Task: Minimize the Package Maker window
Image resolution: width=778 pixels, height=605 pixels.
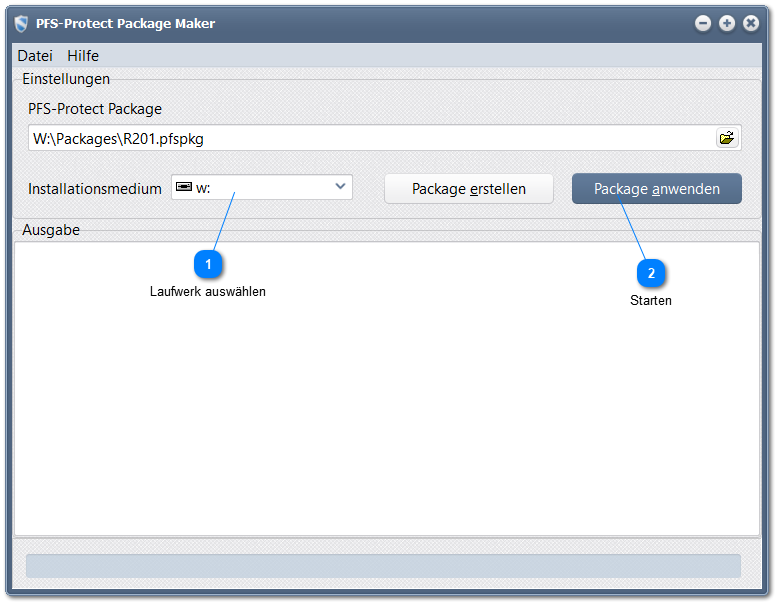Action: [x=703, y=23]
